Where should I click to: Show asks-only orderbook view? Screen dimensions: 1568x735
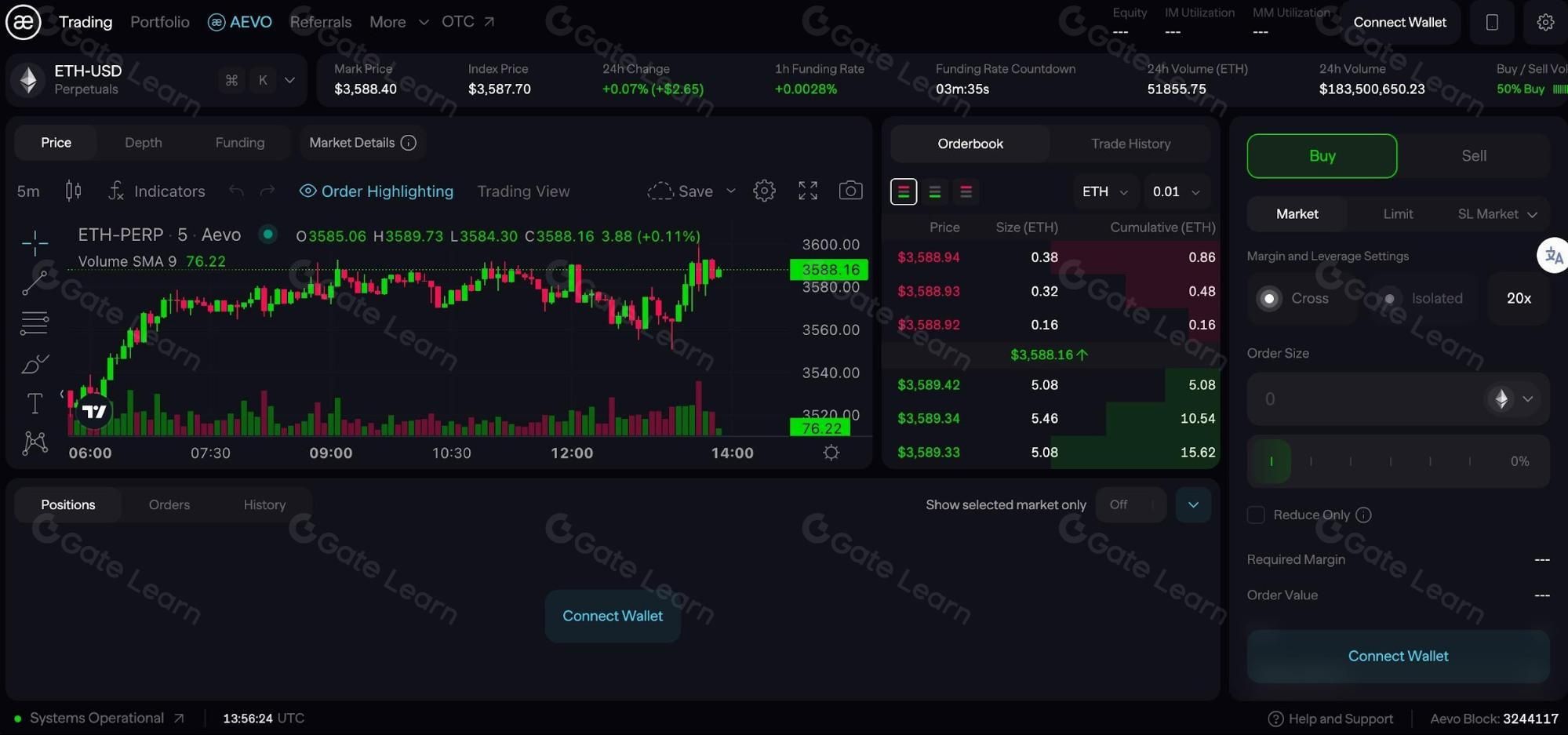pos(966,191)
